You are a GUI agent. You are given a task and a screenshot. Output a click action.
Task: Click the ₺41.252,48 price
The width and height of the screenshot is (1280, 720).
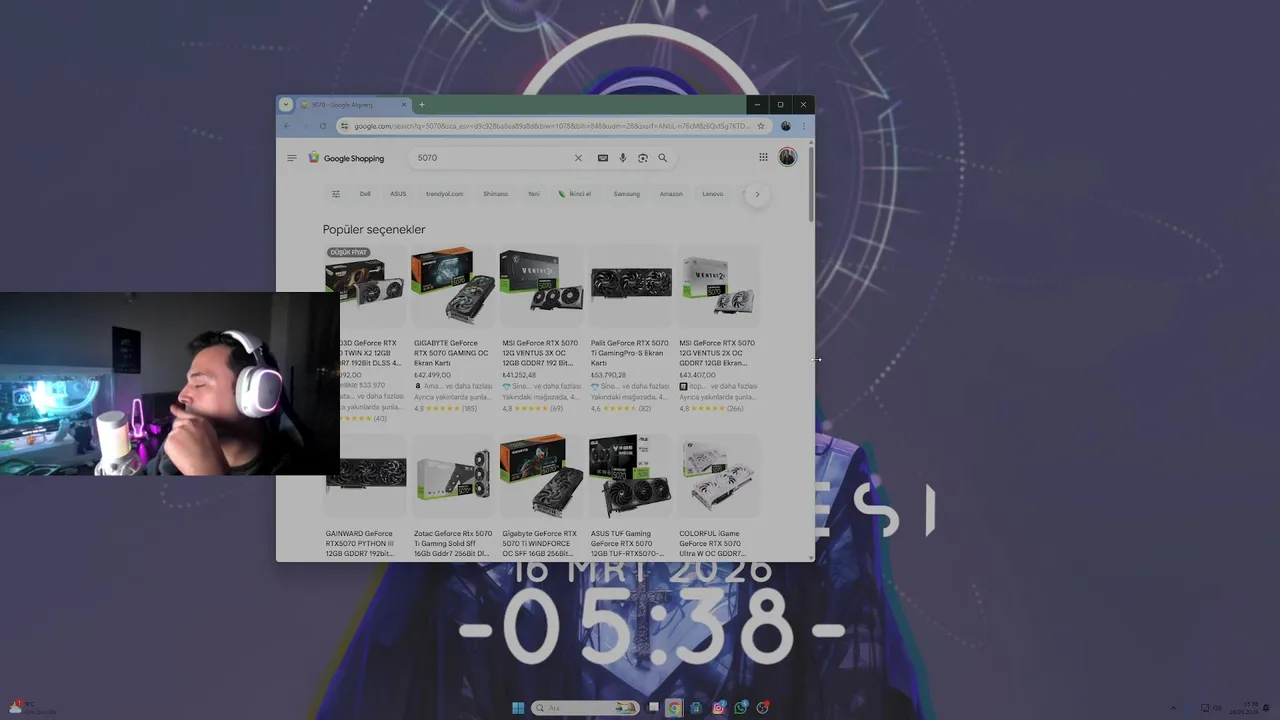pyautogui.click(x=519, y=375)
